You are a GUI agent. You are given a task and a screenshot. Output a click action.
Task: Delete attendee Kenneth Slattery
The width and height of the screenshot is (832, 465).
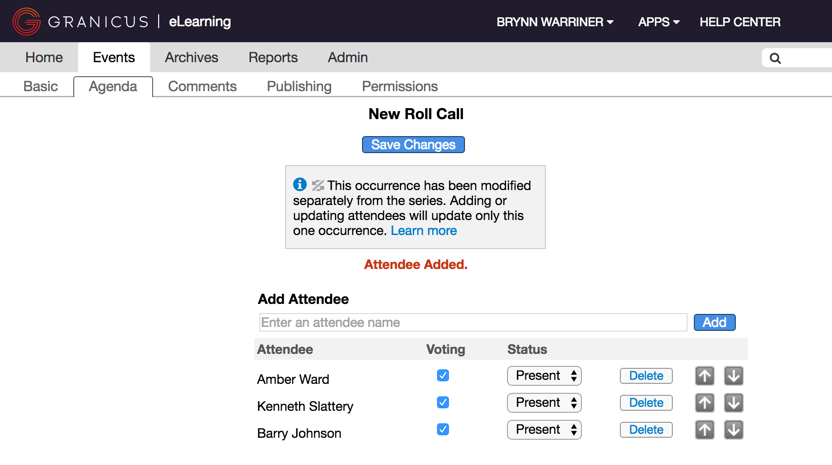pos(646,403)
